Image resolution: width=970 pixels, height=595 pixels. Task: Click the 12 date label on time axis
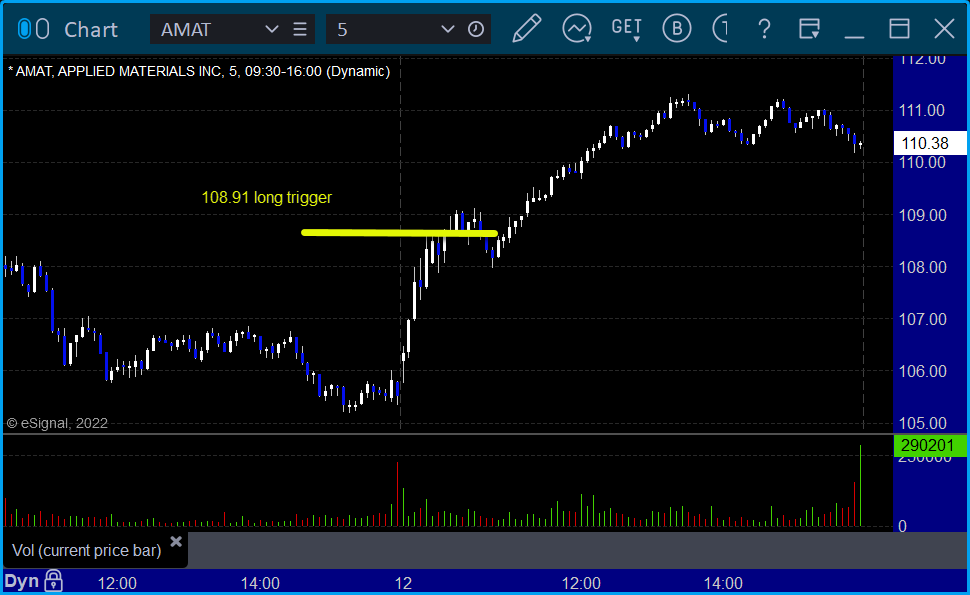[403, 583]
